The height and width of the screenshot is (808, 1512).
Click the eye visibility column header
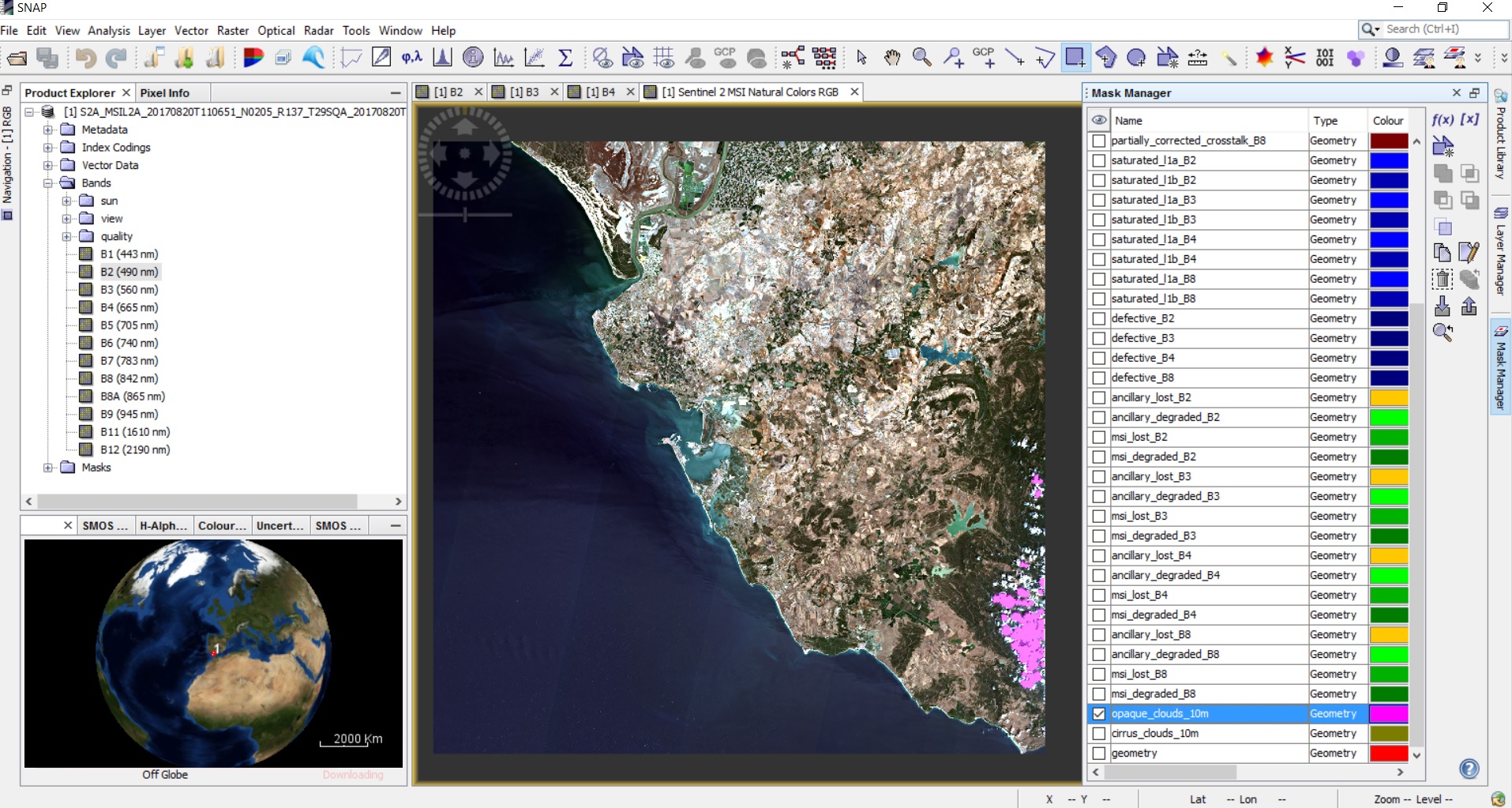click(1098, 120)
